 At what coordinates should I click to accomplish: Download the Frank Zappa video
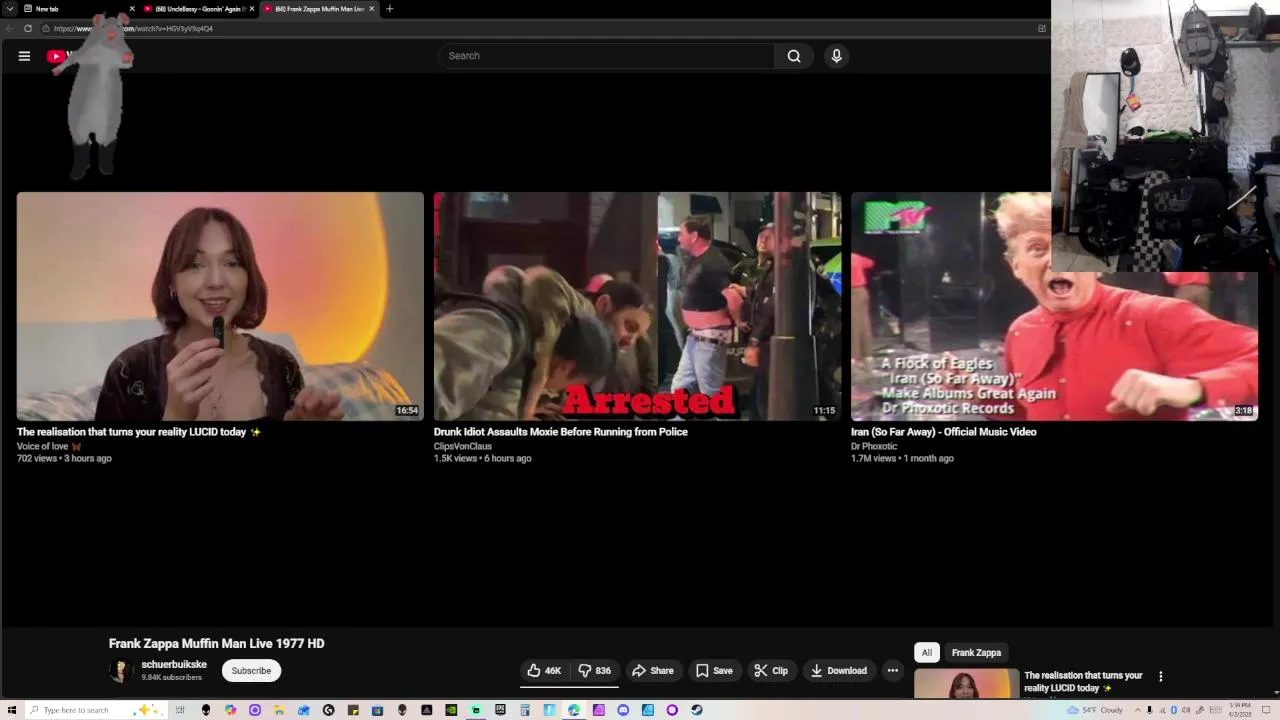(x=838, y=671)
